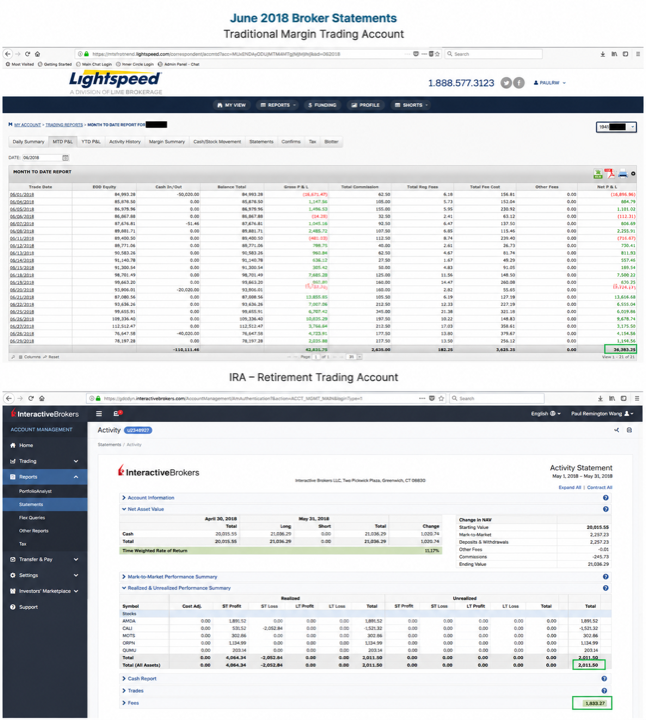Screen dimensions: 646x720
Task: Export Lightspeed report as PDF icon
Action: tap(610, 173)
